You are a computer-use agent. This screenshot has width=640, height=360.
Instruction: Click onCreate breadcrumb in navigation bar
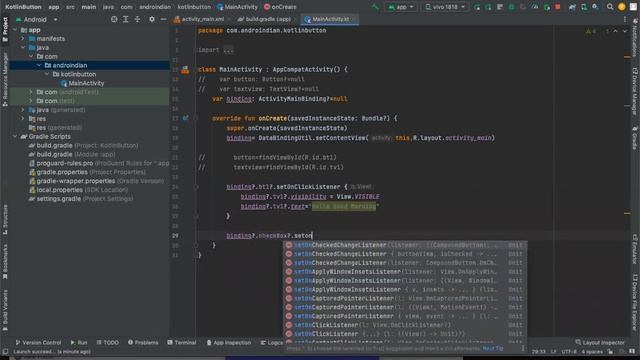pyautogui.click(x=280, y=7)
